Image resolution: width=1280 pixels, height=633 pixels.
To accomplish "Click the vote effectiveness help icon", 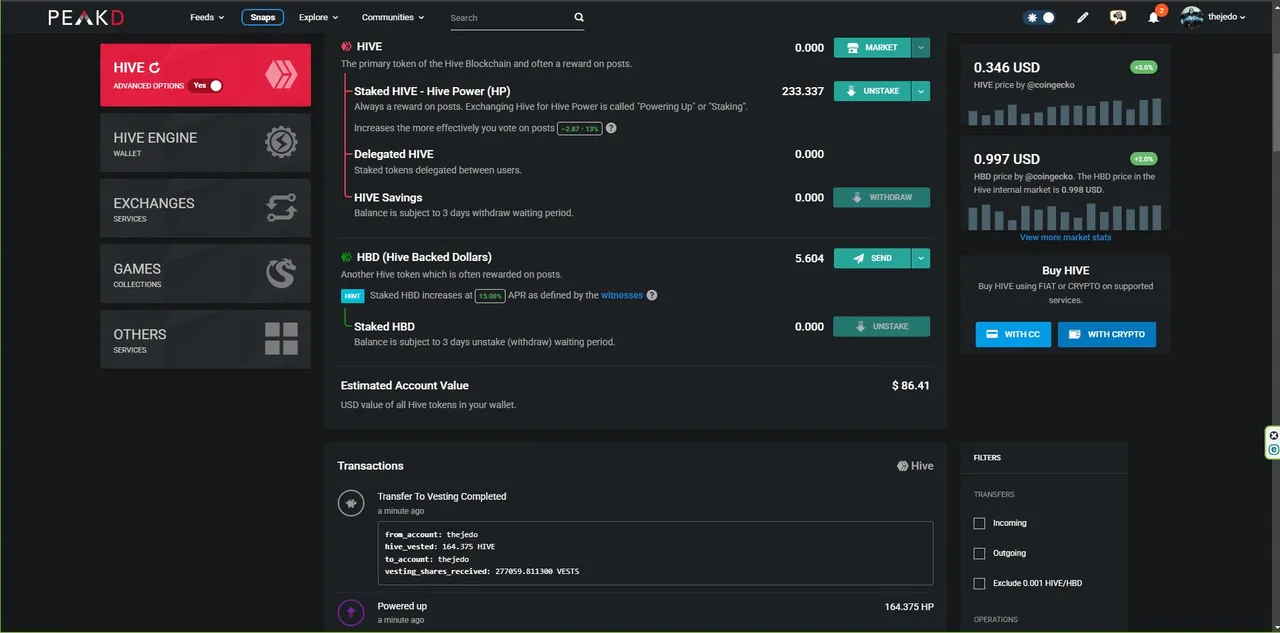I will pos(611,128).
